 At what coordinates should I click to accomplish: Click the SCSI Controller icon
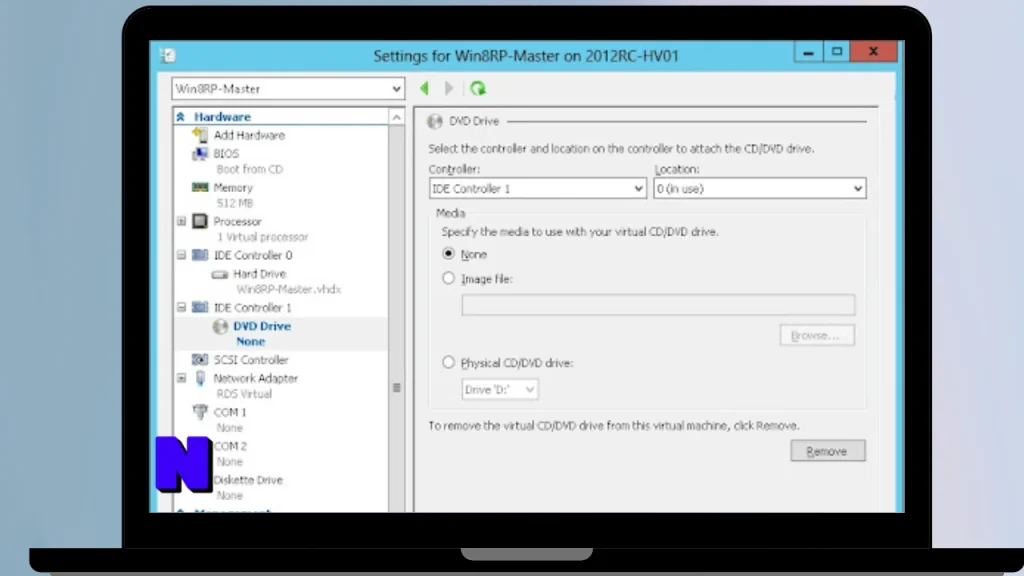[200, 360]
